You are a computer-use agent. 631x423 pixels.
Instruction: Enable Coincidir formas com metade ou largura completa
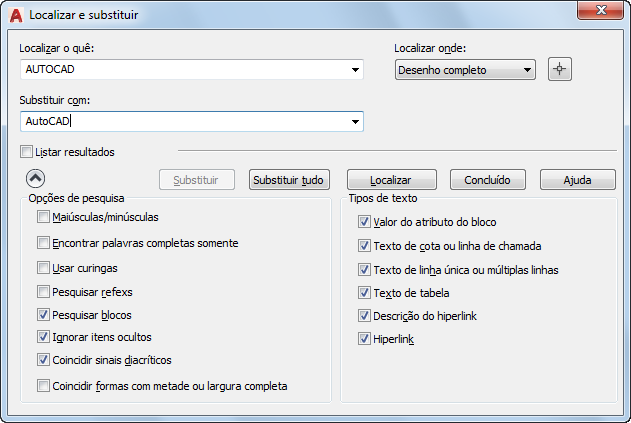tap(43, 386)
